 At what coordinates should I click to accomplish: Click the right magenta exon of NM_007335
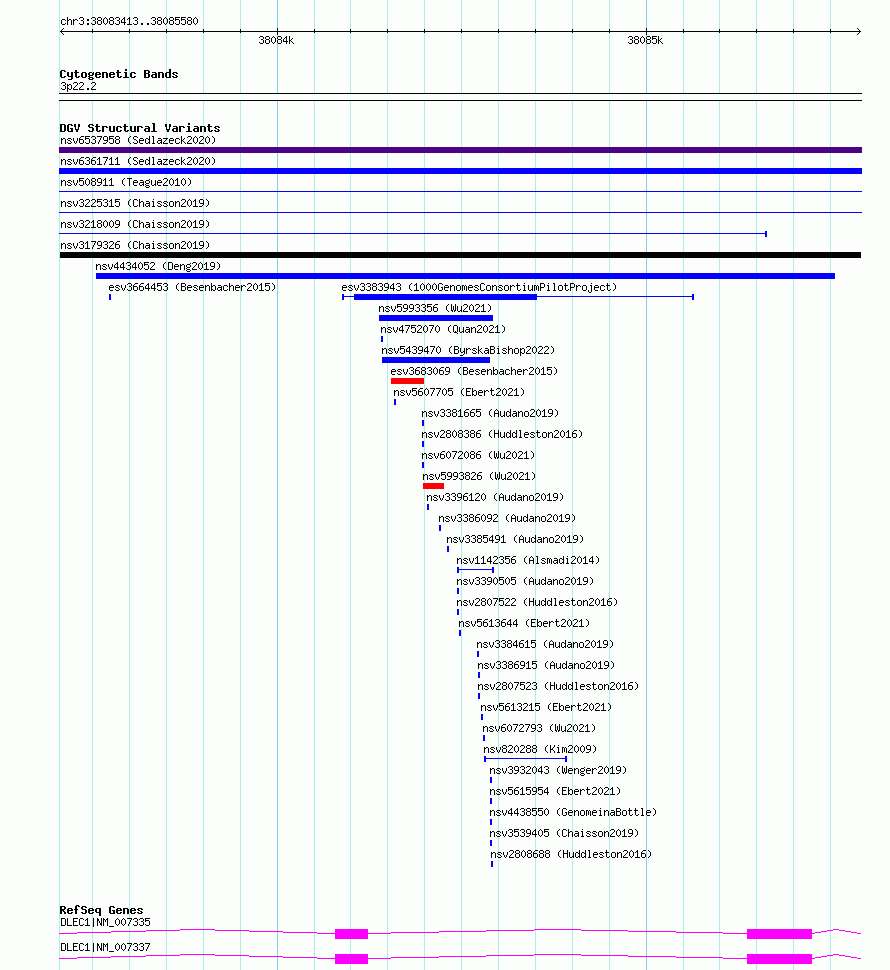coord(779,934)
